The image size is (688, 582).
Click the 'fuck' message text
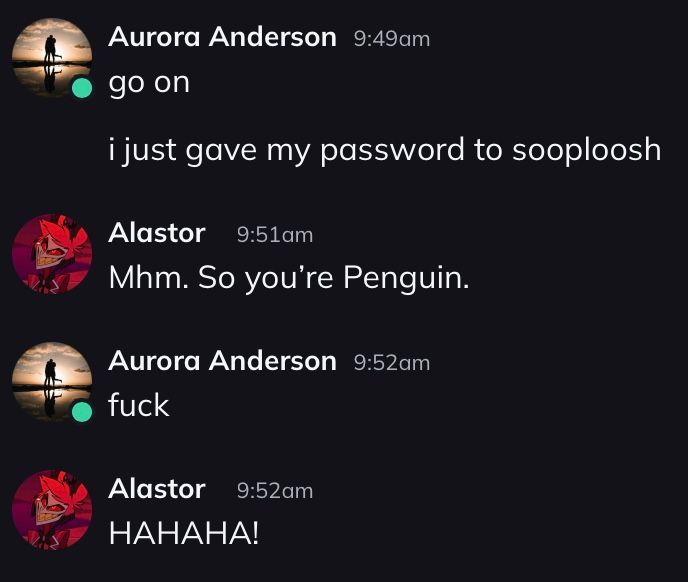point(139,405)
